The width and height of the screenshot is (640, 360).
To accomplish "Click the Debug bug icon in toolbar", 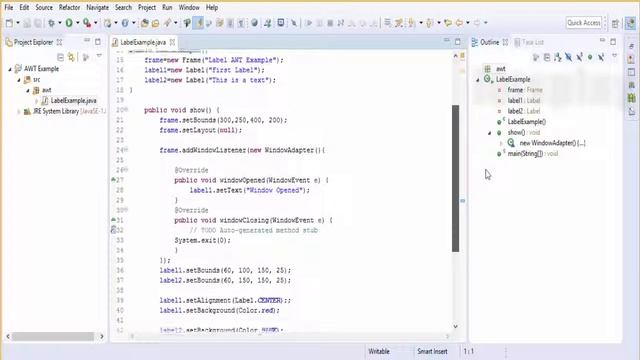I will pos(51,23).
